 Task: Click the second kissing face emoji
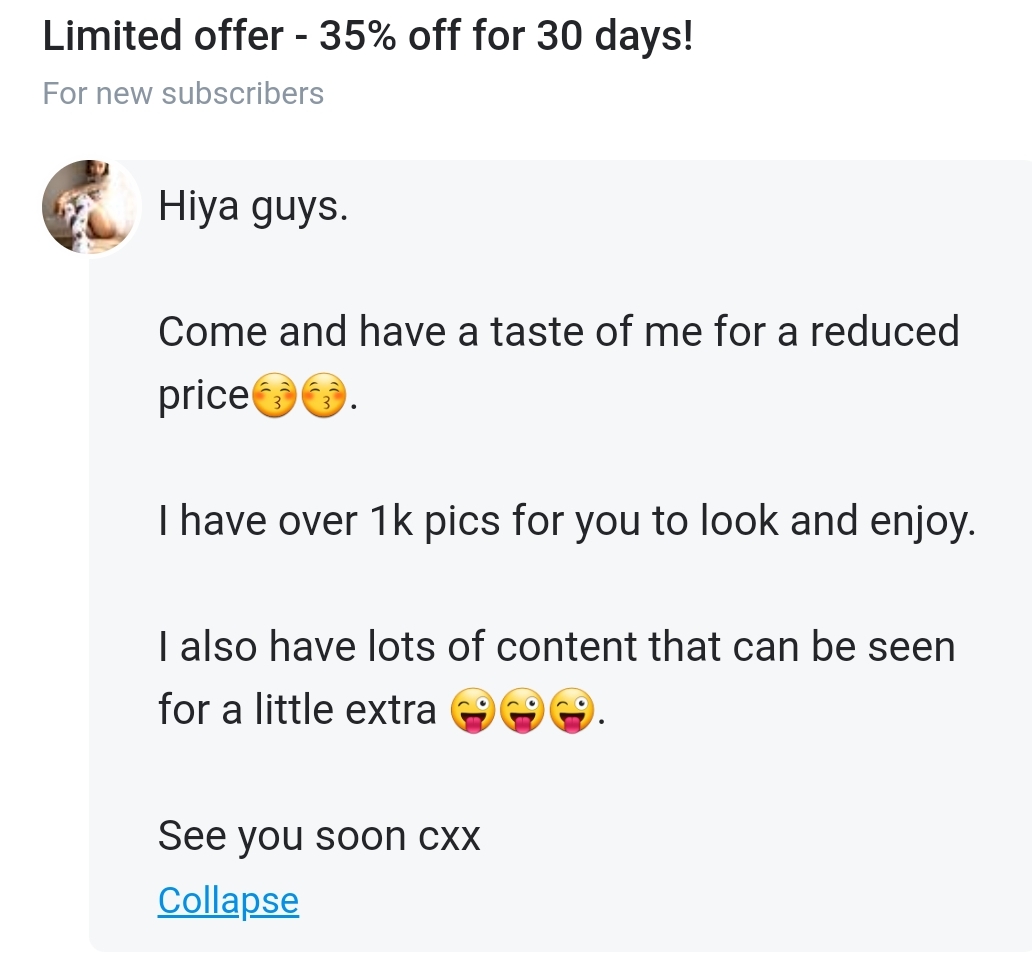324,394
